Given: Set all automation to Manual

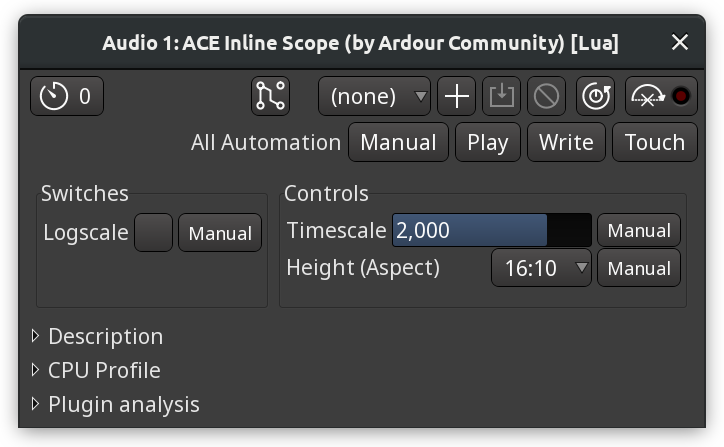Looking at the screenshot, I should point(398,142).
